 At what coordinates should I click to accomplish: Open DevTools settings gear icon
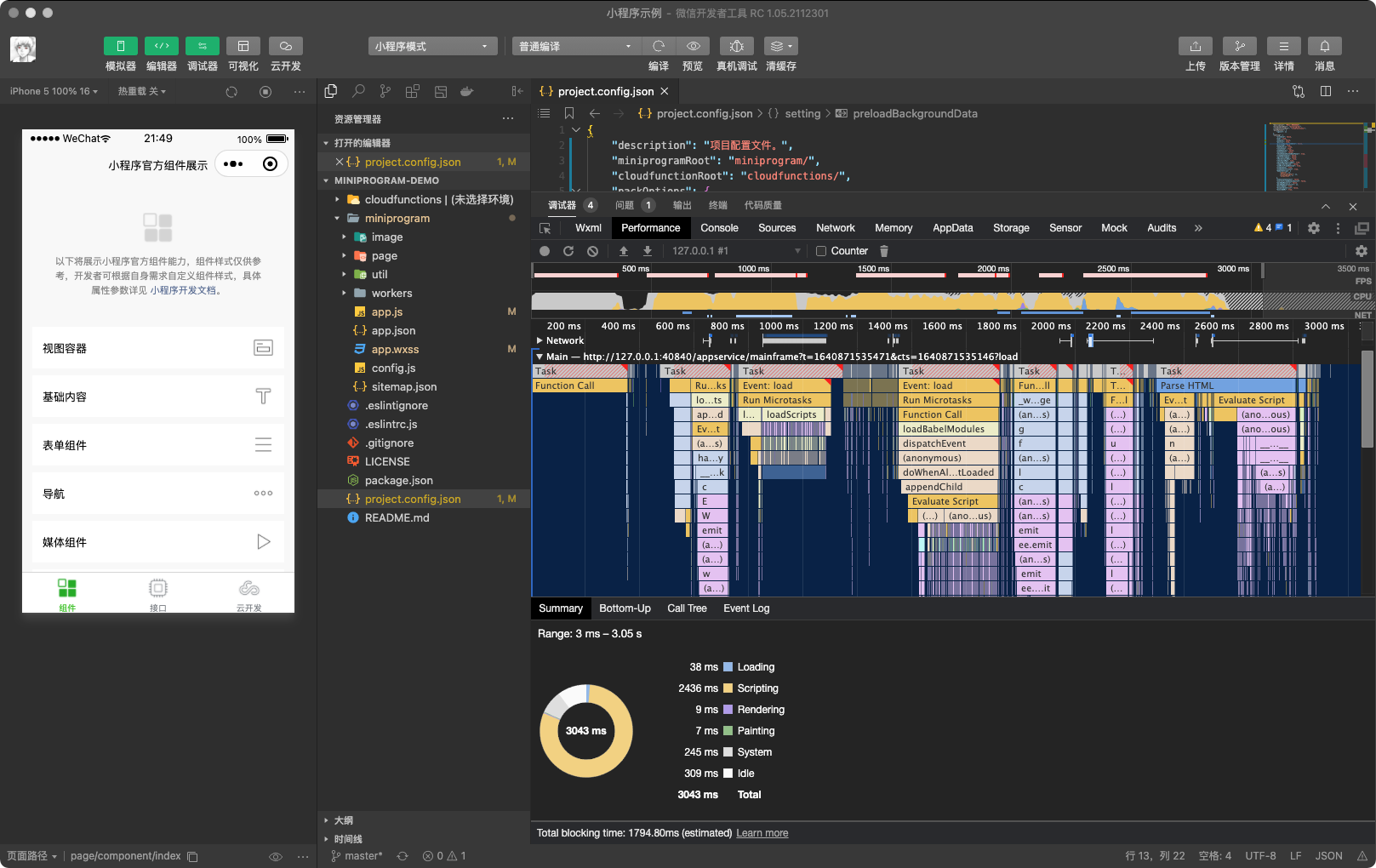(1314, 228)
